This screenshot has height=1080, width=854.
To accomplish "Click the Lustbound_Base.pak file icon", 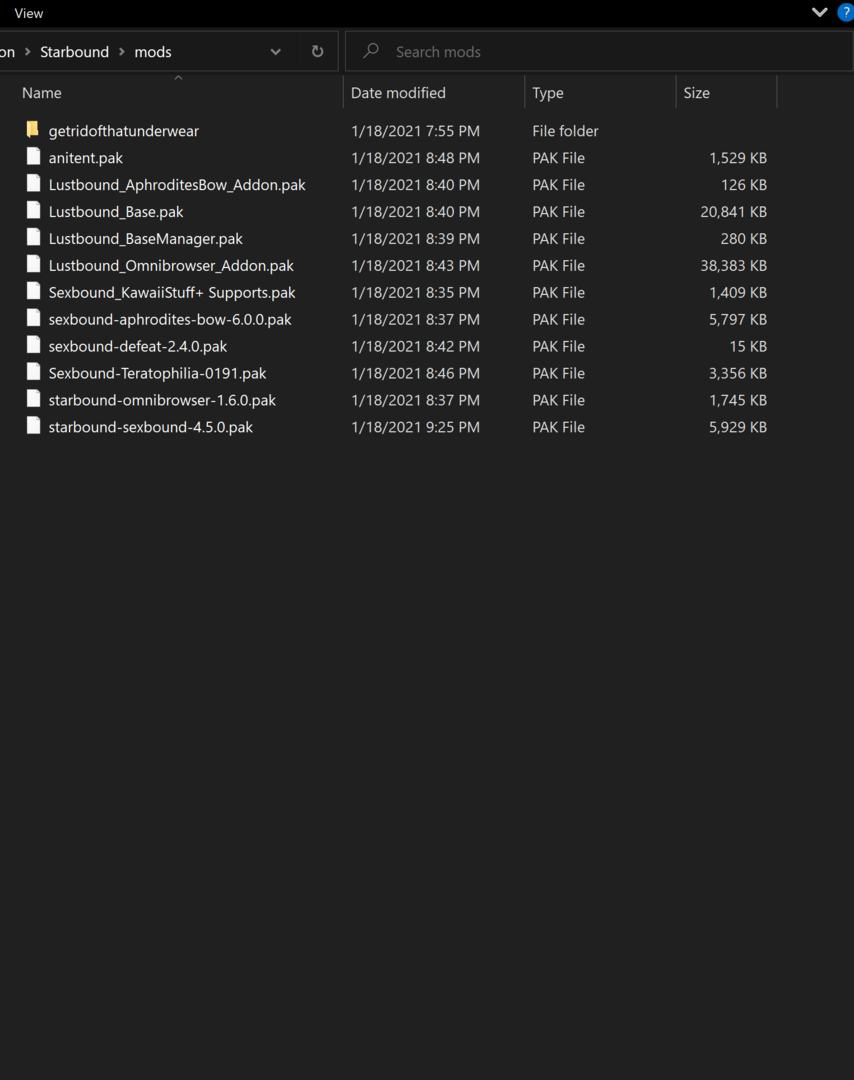I will point(33,210).
